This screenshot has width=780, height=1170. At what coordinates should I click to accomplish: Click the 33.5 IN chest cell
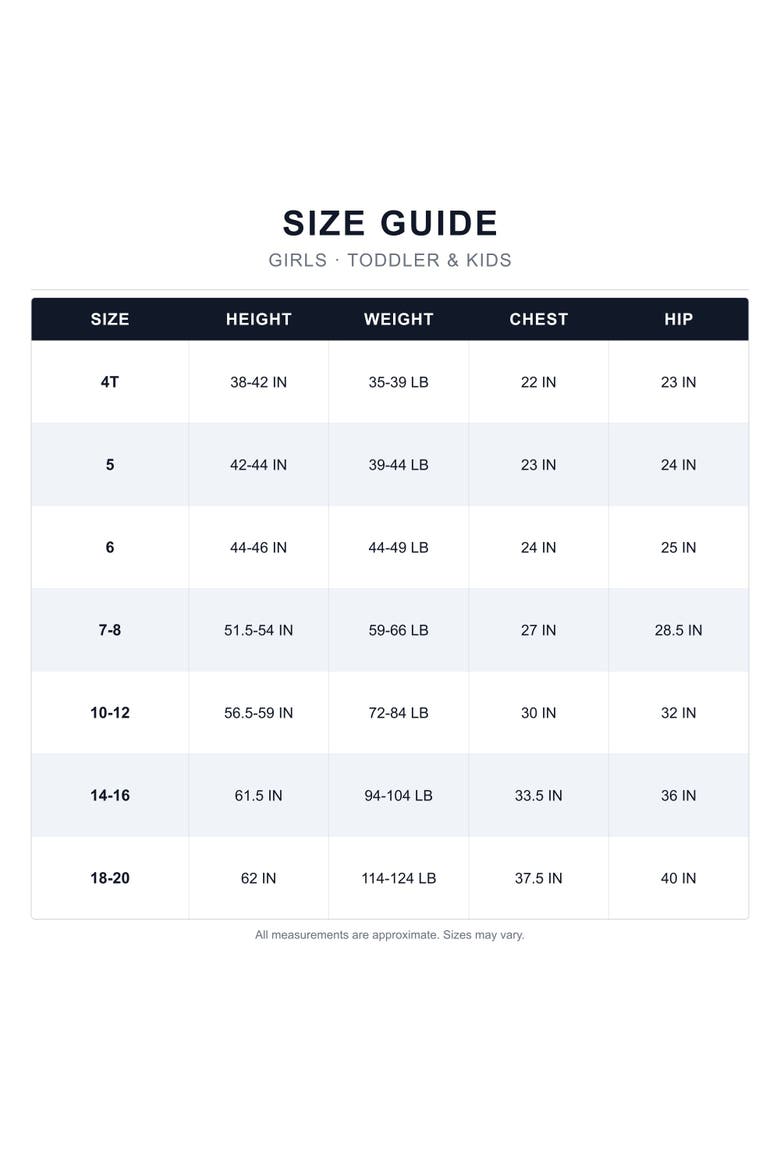coord(538,795)
